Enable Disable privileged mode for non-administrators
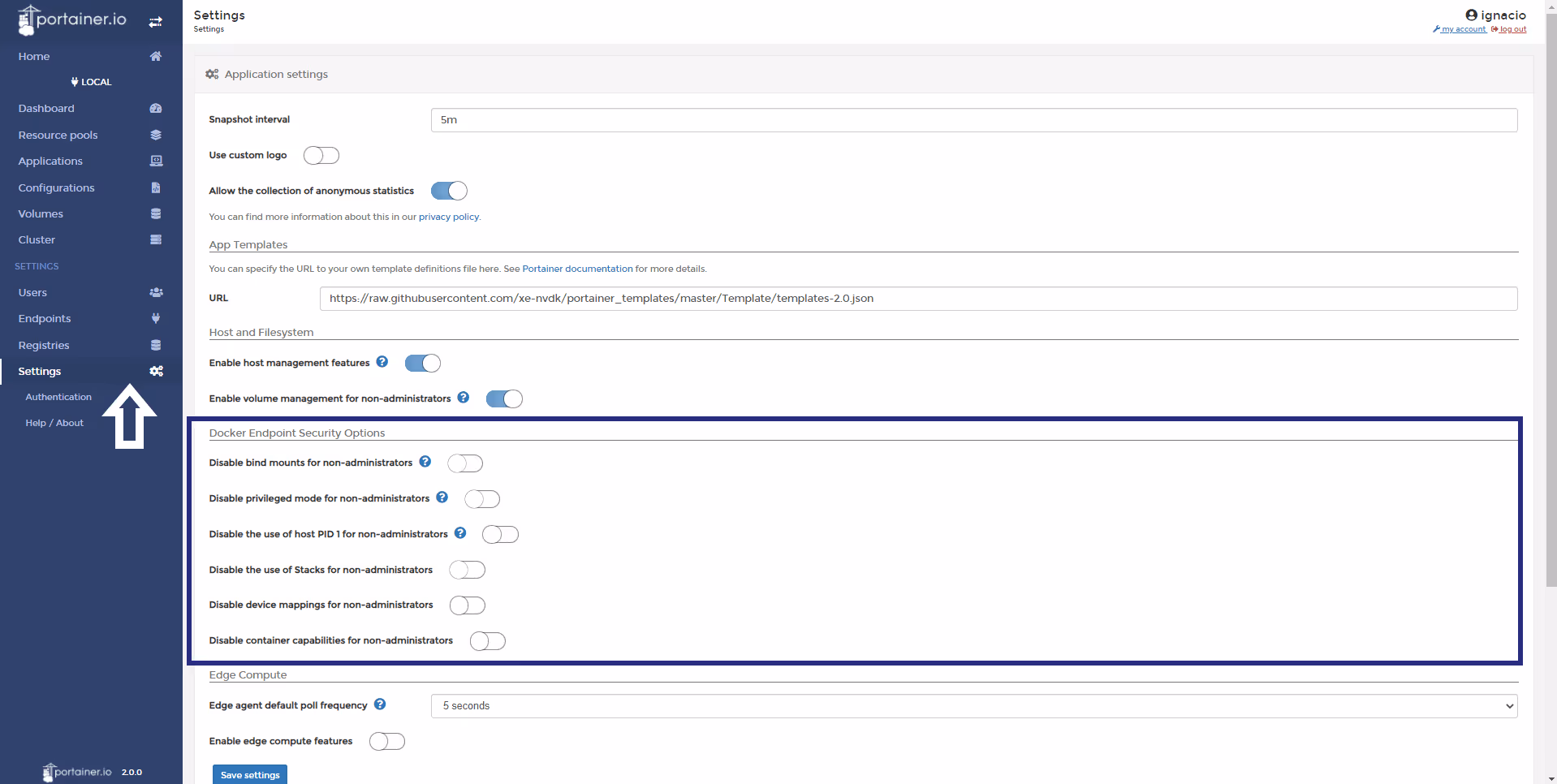This screenshot has height=784, width=1557. tap(482, 499)
